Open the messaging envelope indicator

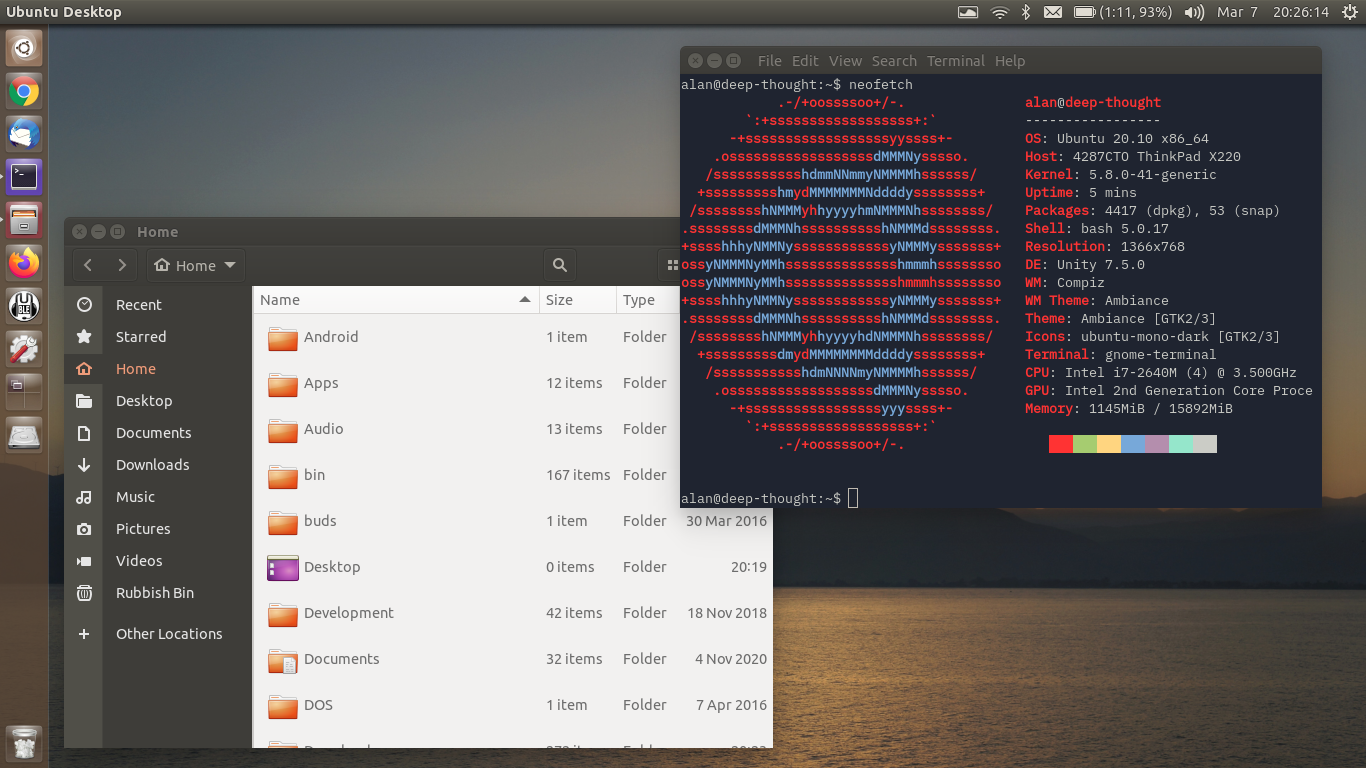[1052, 12]
